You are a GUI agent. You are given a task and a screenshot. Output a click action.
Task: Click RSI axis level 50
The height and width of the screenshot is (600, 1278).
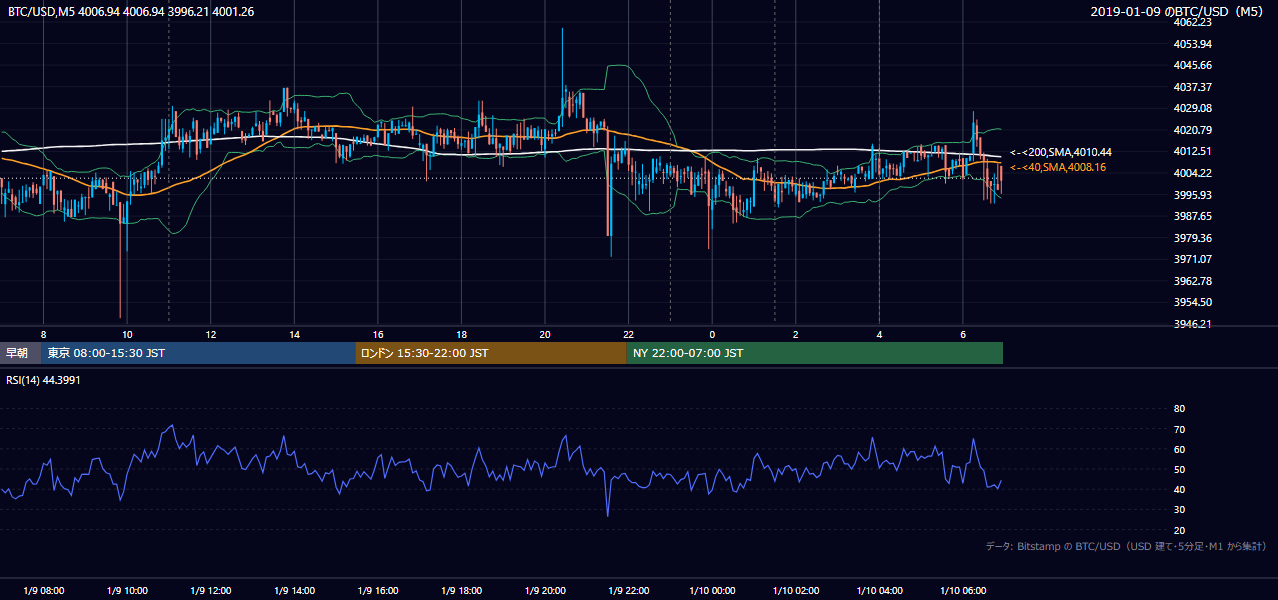[x=1179, y=469]
